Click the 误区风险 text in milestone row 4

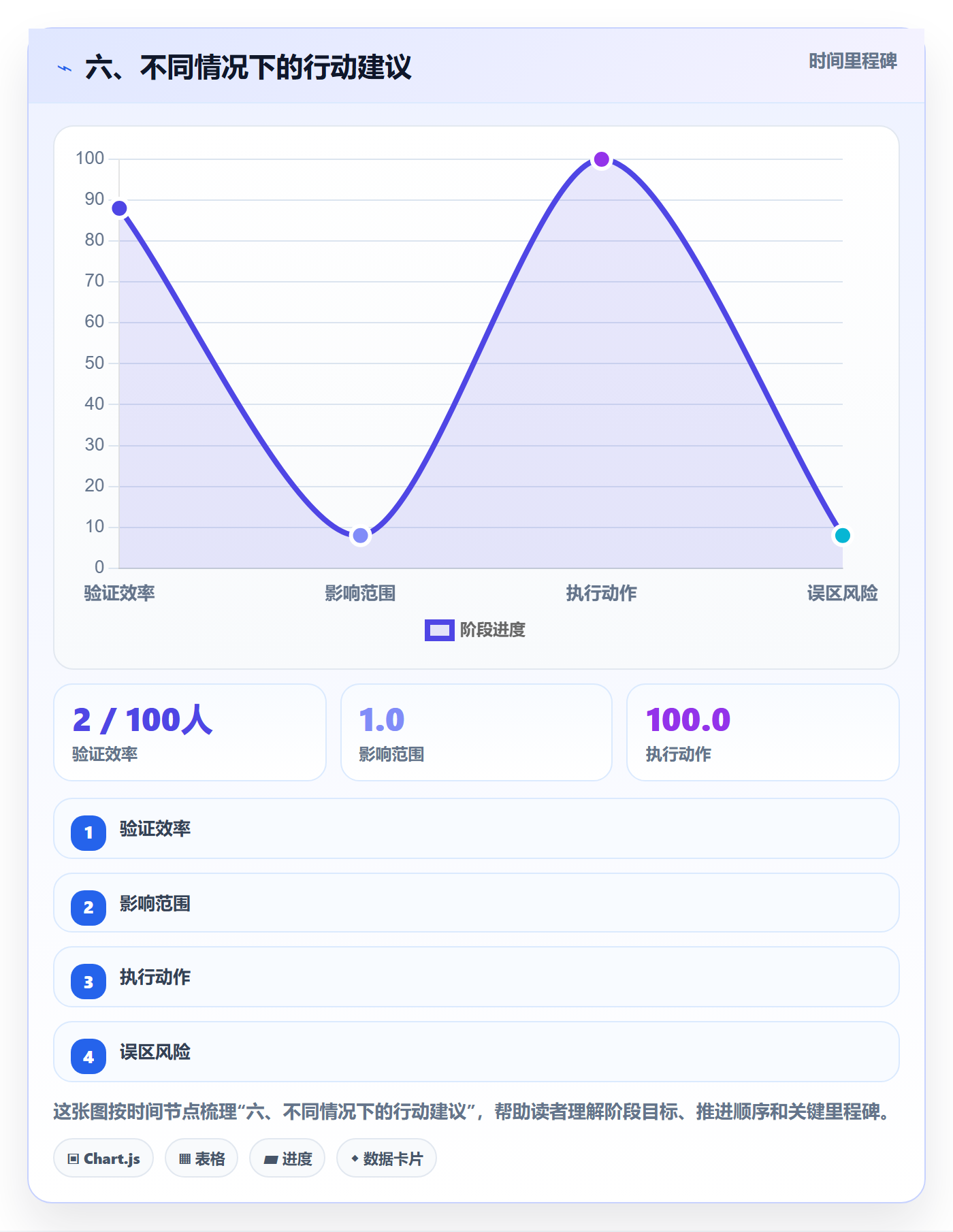tap(155, 1052)
